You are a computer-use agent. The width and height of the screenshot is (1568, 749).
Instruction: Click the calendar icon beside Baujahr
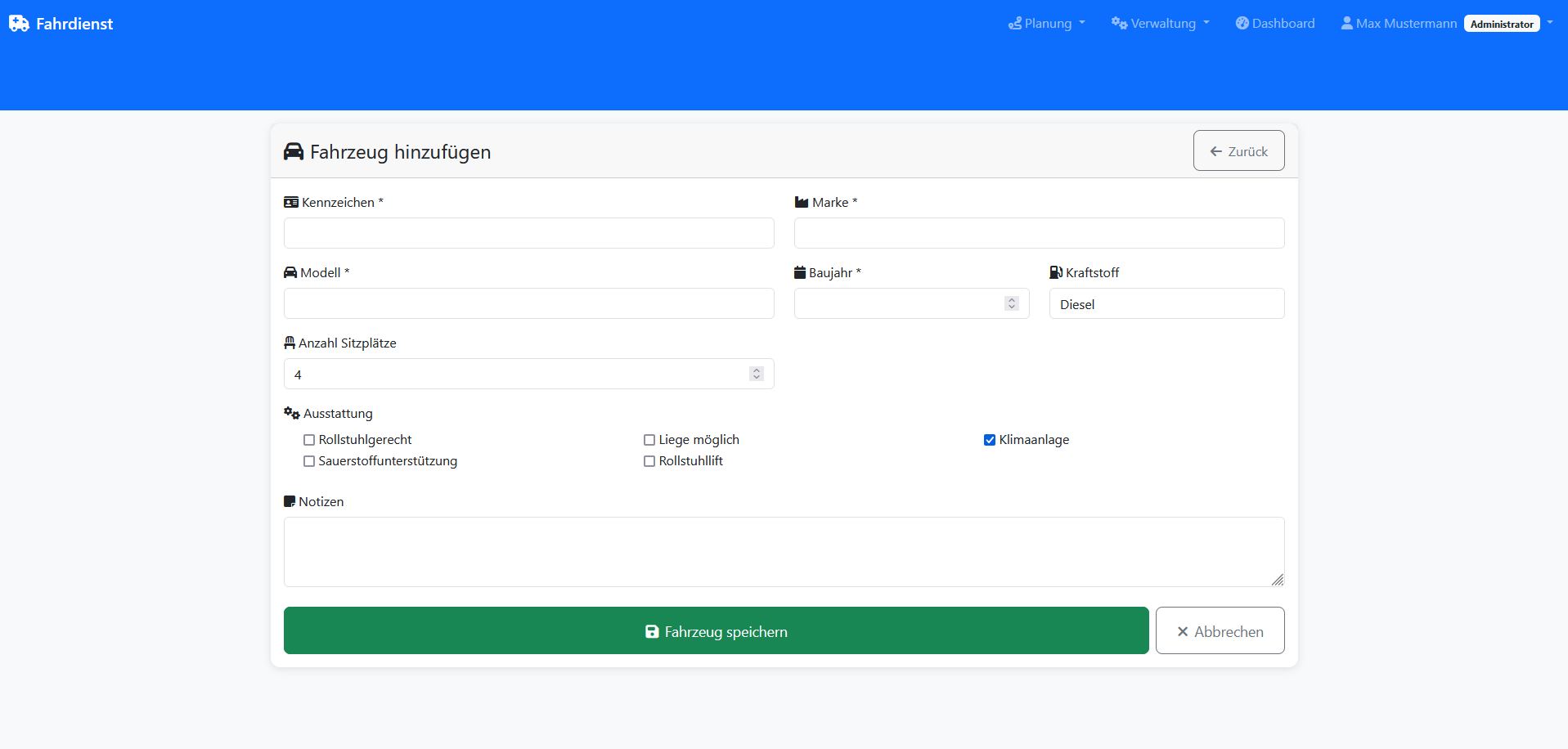click(800, 272)
